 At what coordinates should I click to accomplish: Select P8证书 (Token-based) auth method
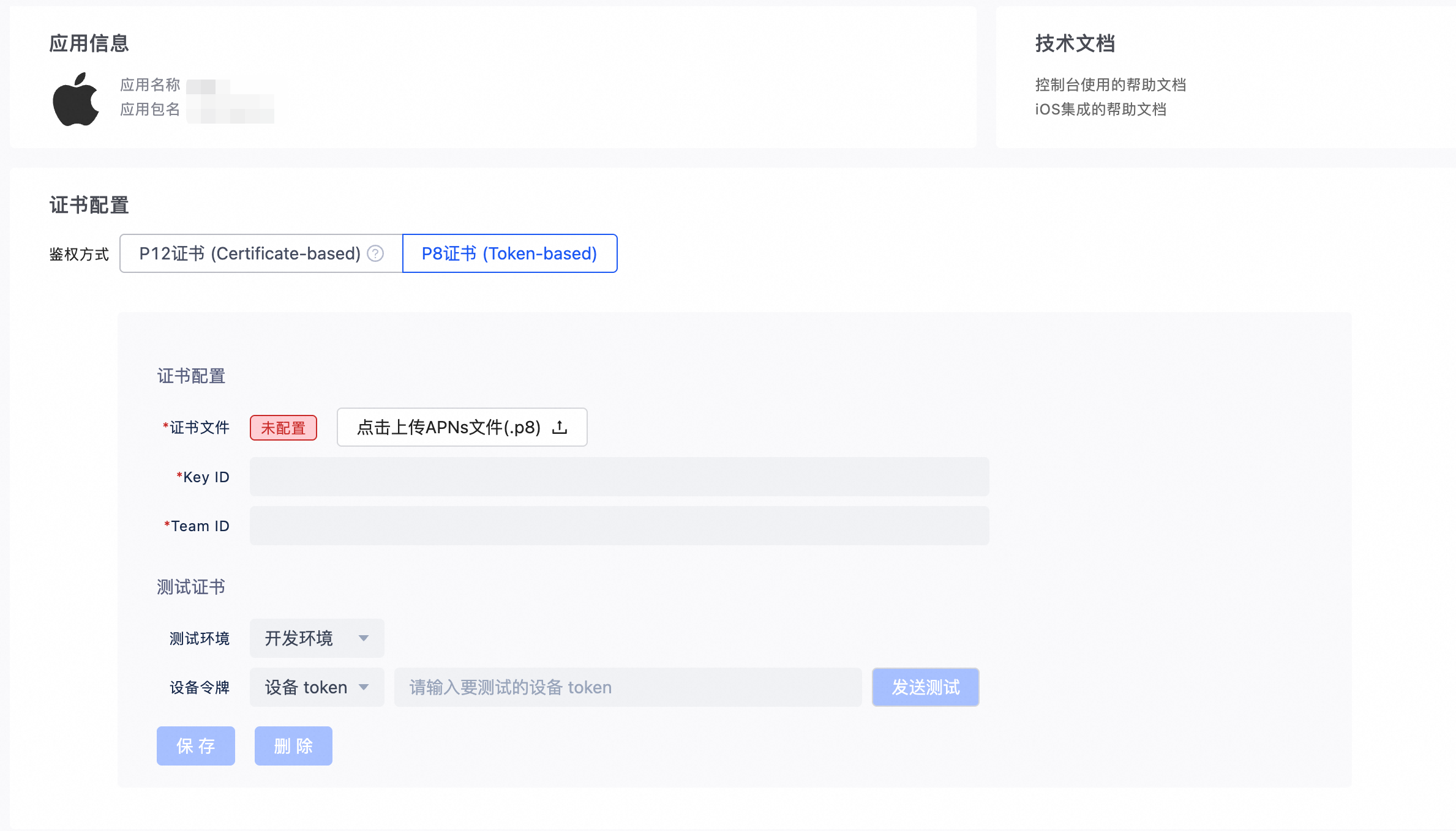pos(509,253)
